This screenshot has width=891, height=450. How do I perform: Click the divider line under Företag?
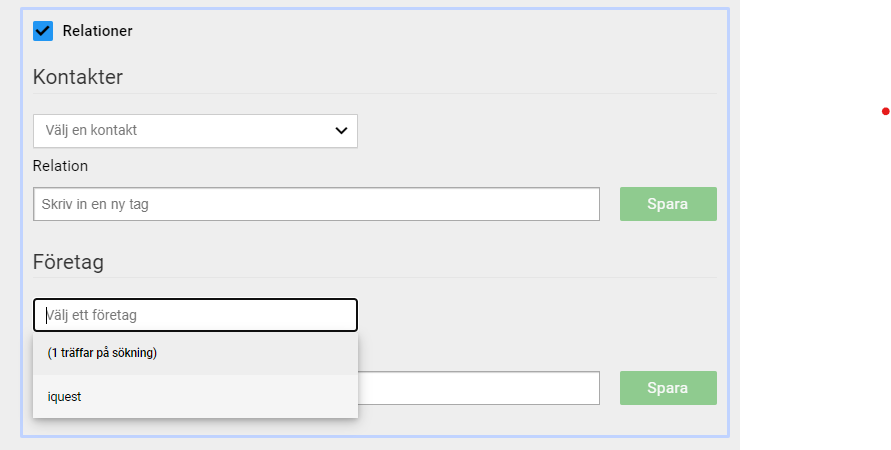(374, 277)
